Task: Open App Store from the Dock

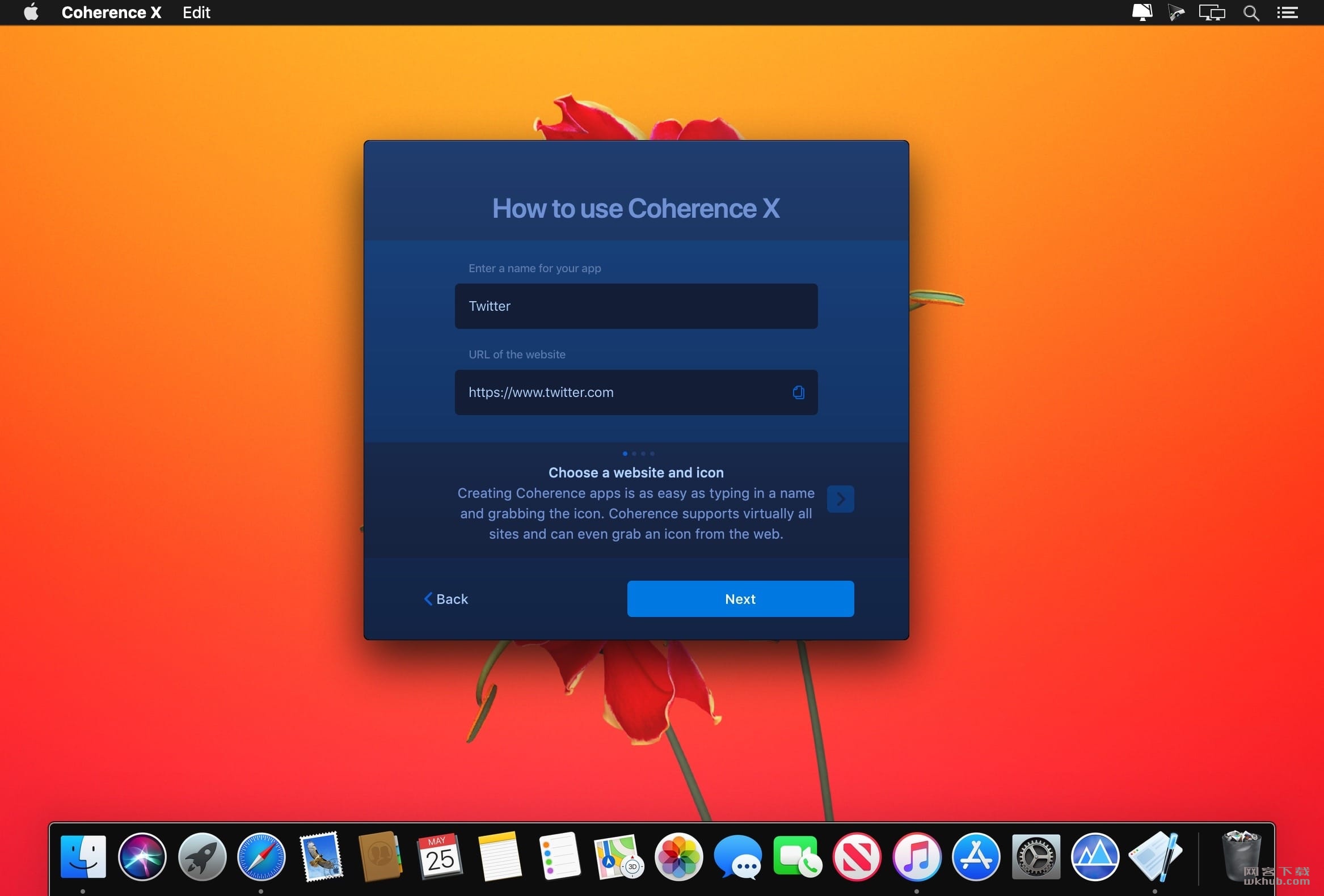Action: [x=975, y=856]
